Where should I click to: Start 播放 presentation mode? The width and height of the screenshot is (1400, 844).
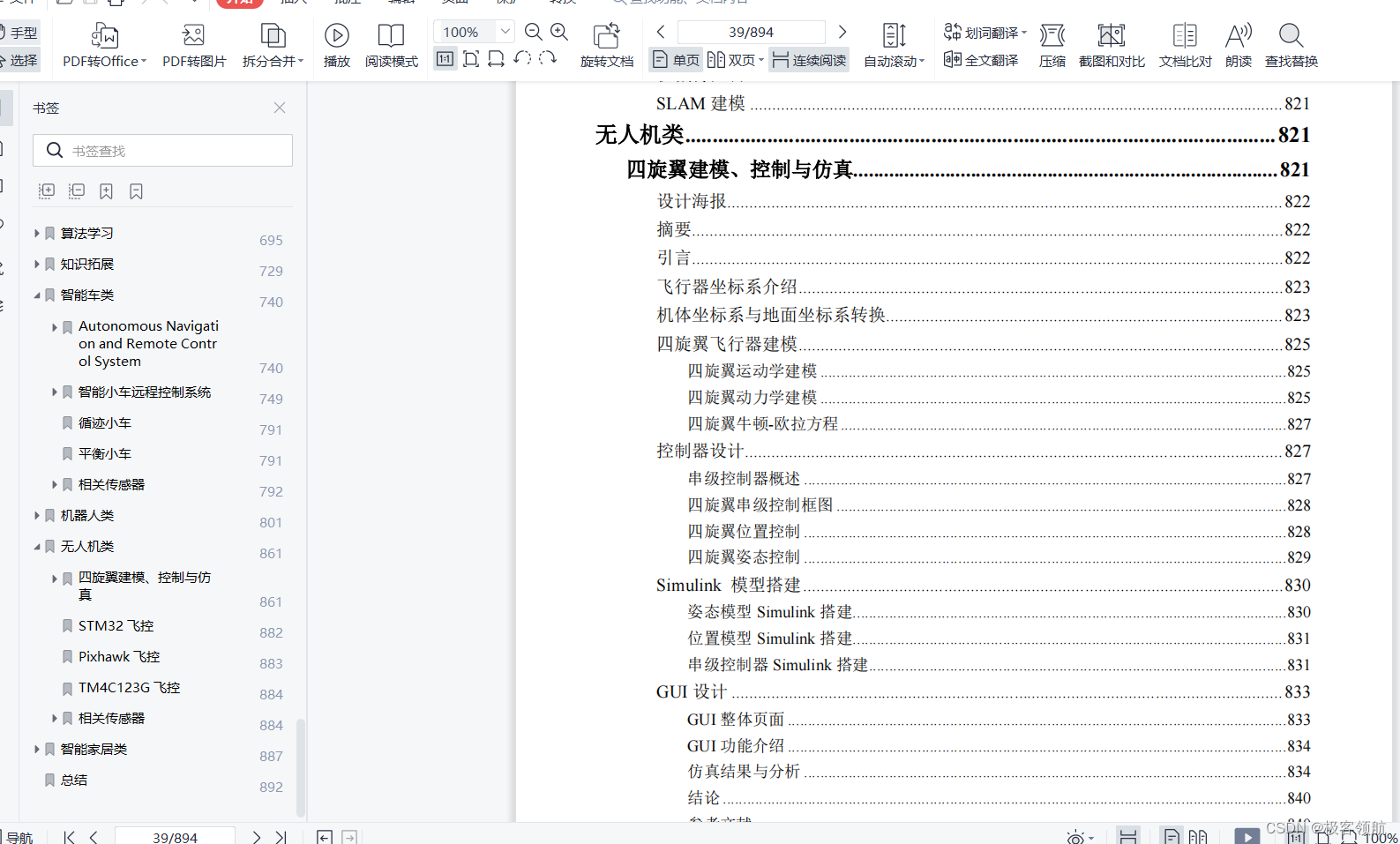(337, 46)
